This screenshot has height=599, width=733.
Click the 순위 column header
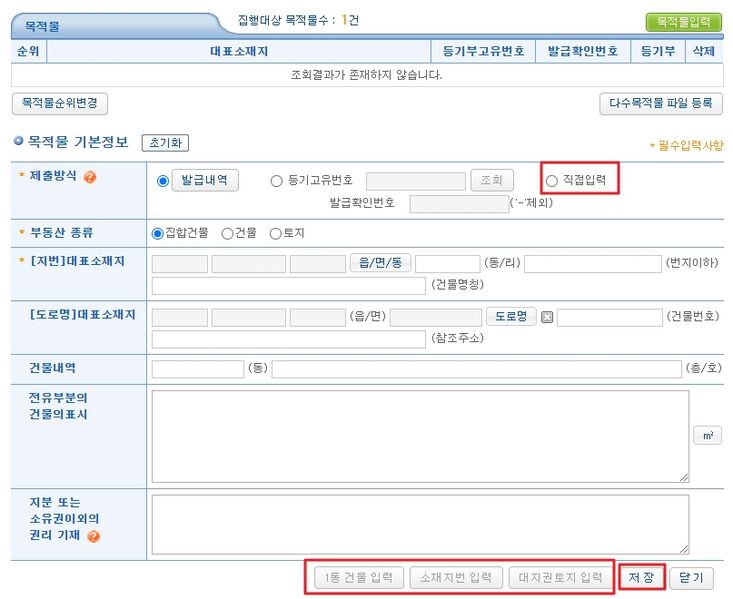point(28,51)
